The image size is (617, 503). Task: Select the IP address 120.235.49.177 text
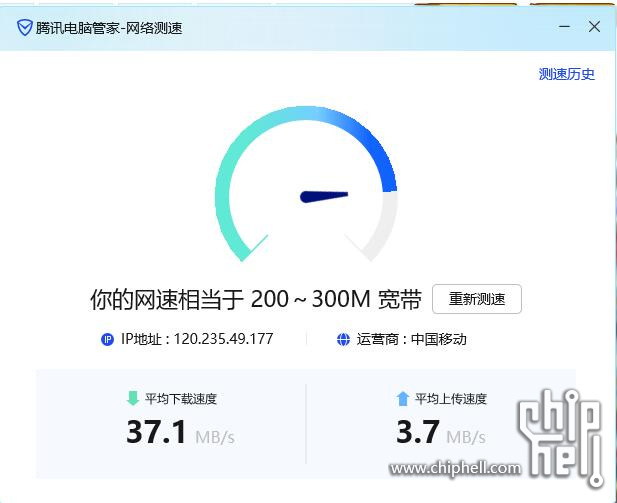[x=224, y=339]
